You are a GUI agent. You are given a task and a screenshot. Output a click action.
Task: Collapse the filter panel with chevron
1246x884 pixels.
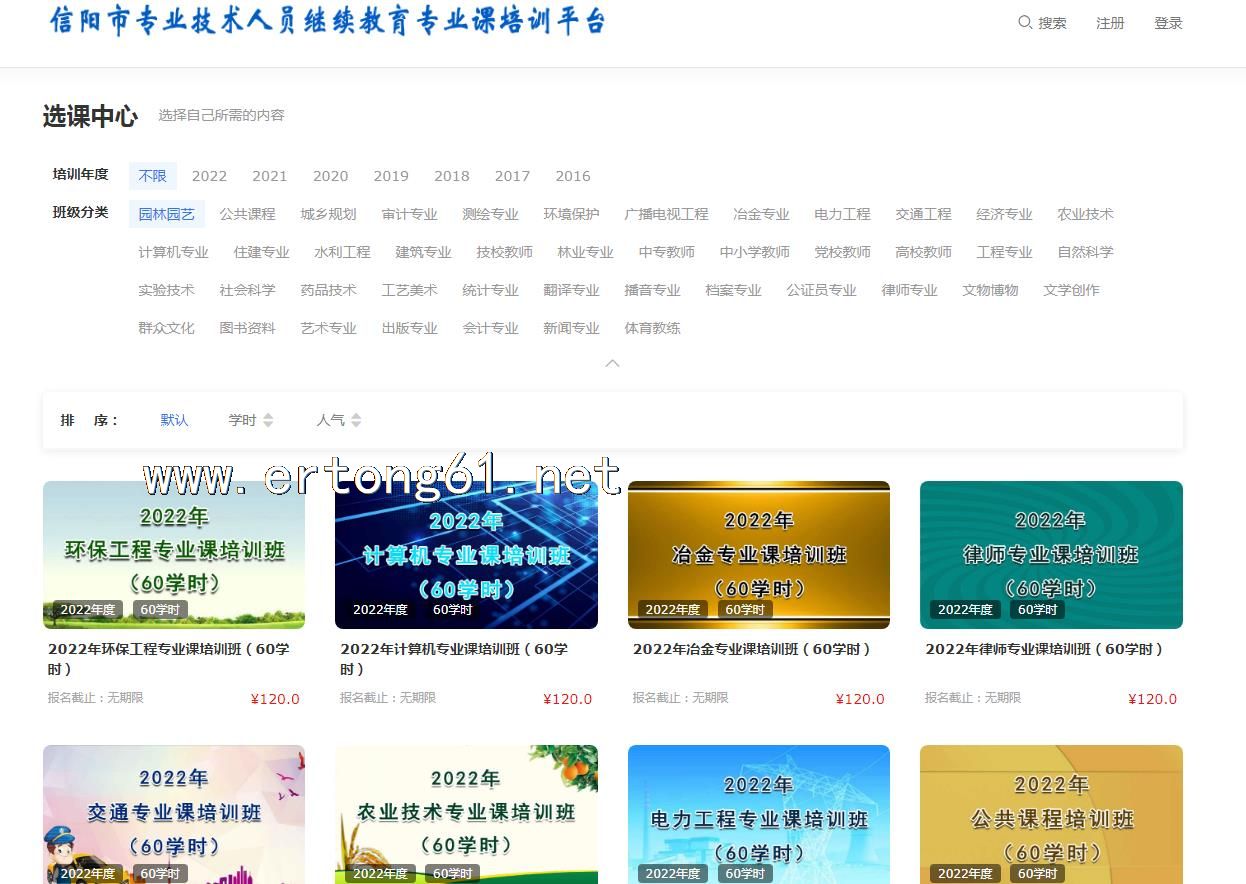(613, 363)
